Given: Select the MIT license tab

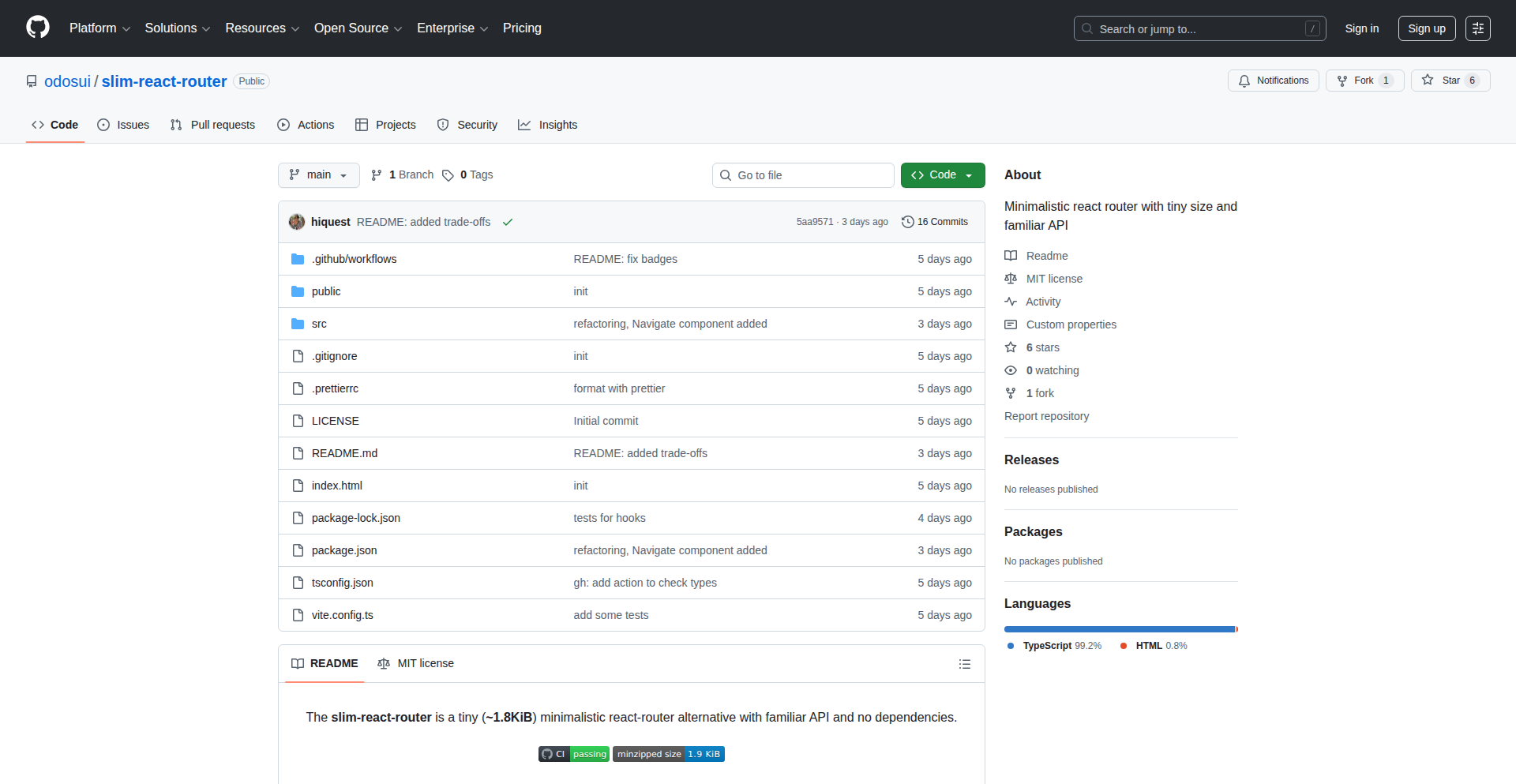Looking at the screenshot, I should 416,664.
